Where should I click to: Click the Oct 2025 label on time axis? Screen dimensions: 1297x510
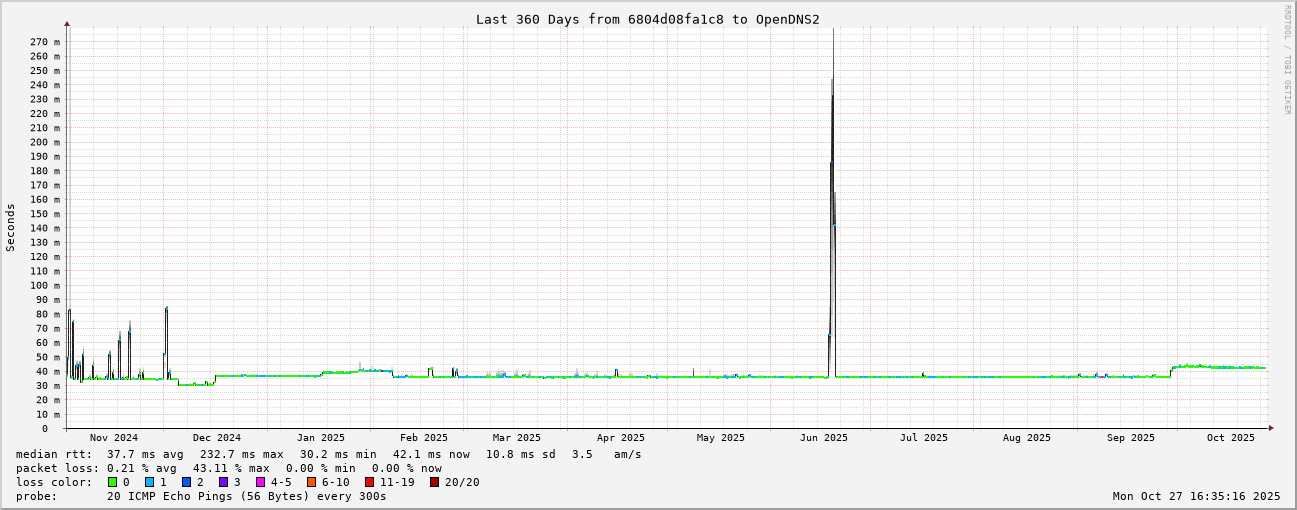[x=1230, y=438]
